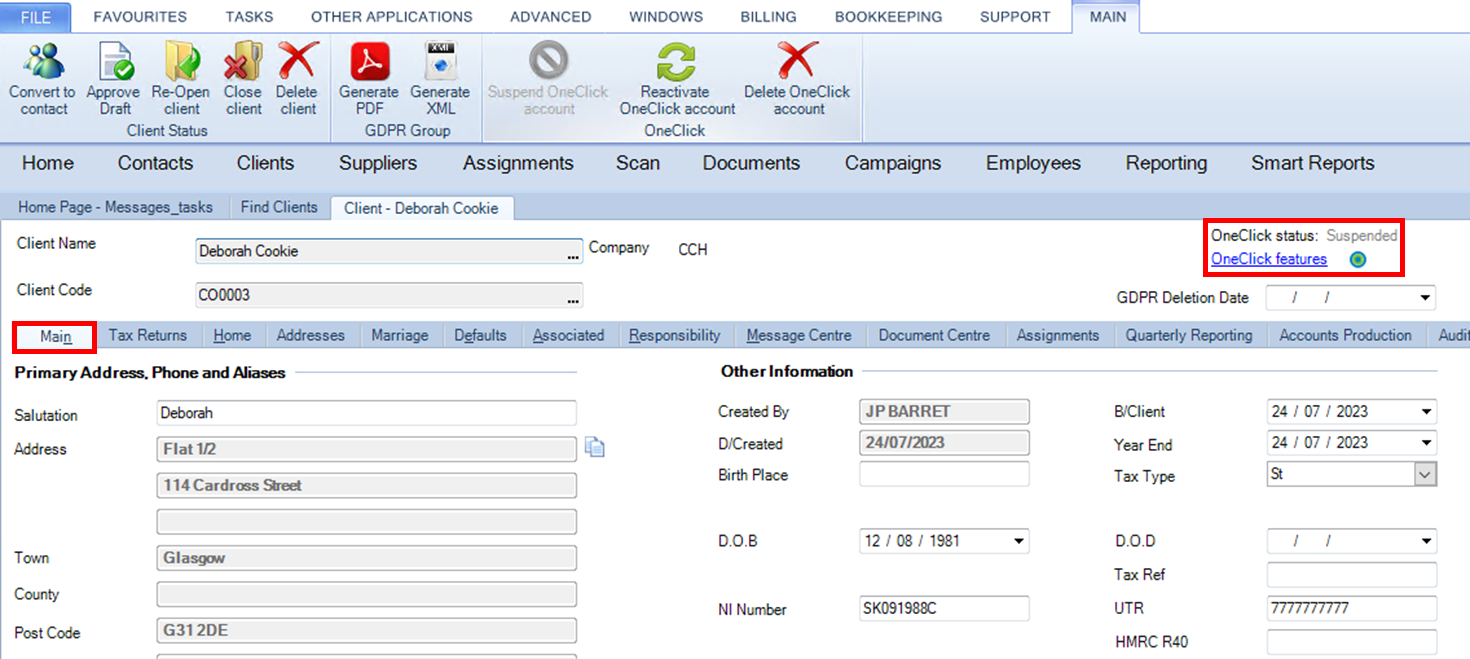The image size is (1470, 659).
Task: Open the Tax Returns client tab
Action: click(x=148, y=336)
